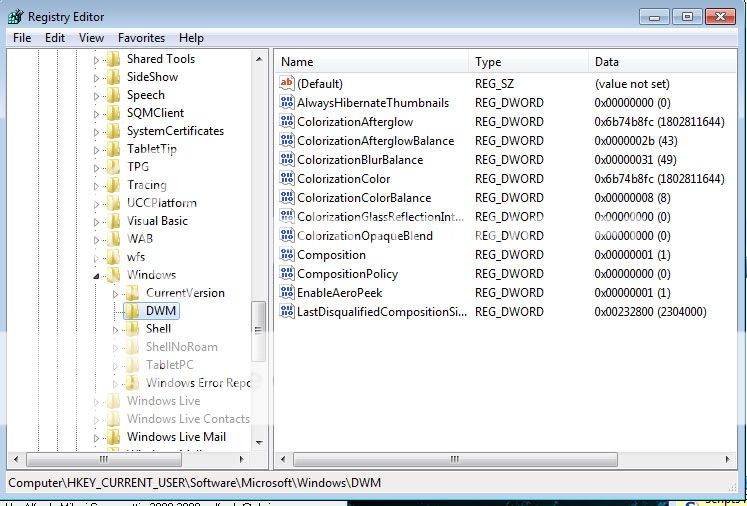Expand the CurrentVersion key arrow

[115, 293]
